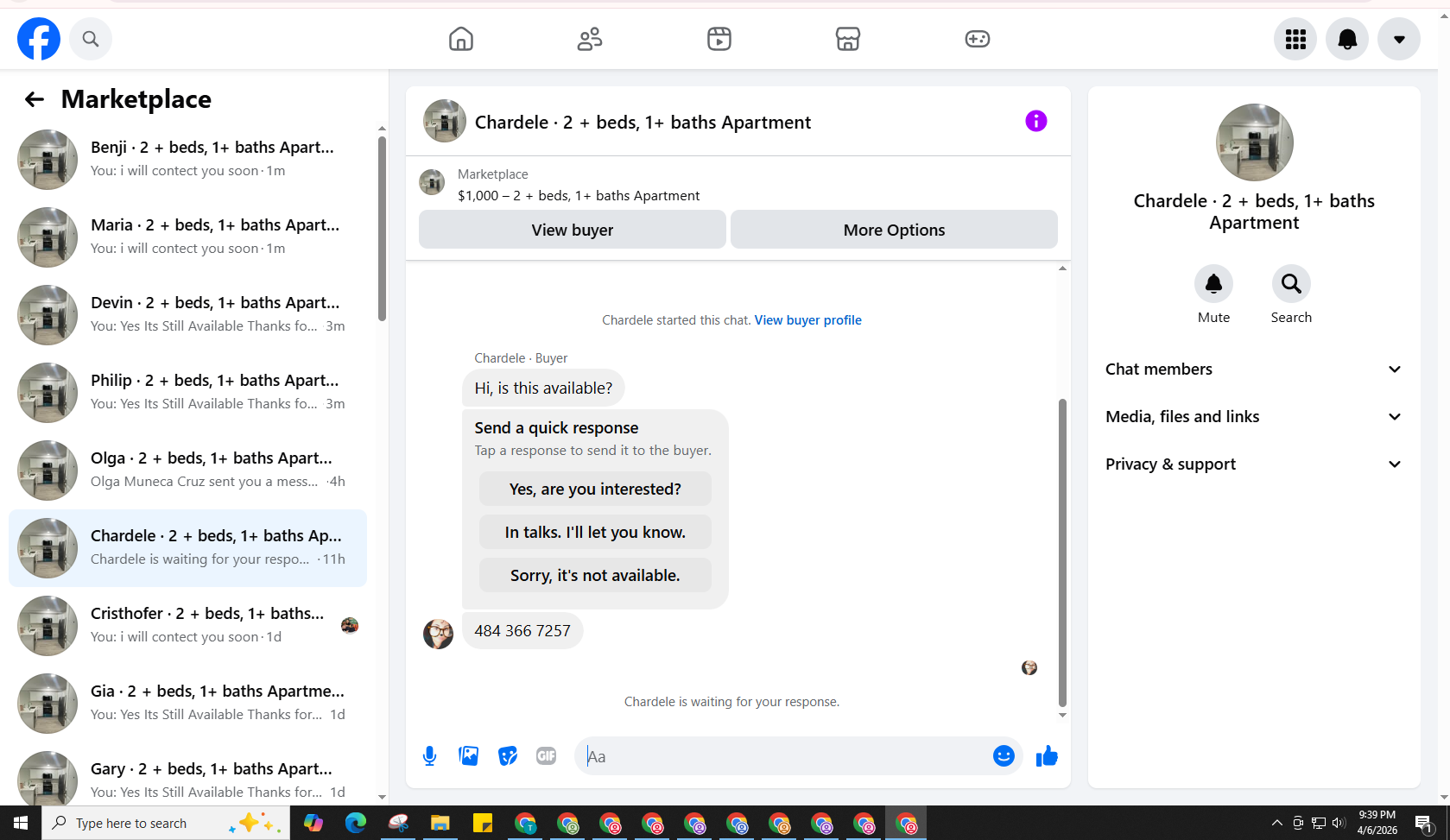
Task: Click Windows taskbar search box
Action: click(x=166, y=823)
